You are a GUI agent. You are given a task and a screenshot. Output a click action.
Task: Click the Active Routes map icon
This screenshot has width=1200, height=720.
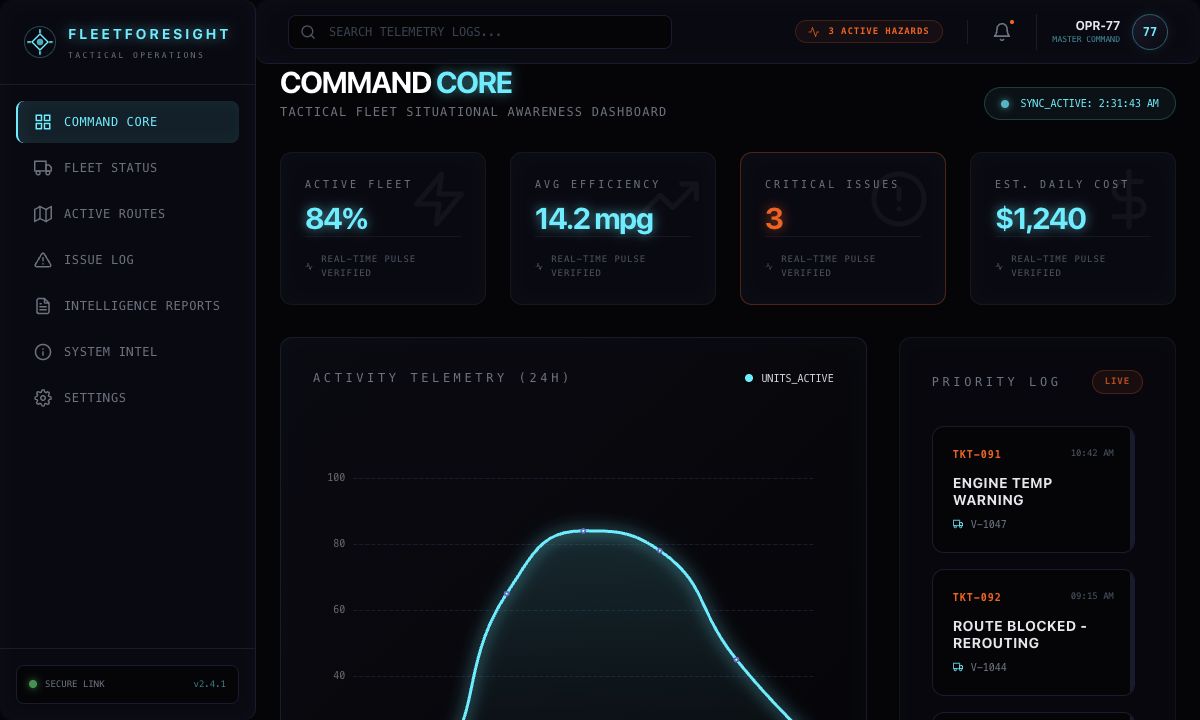point(43,214)
